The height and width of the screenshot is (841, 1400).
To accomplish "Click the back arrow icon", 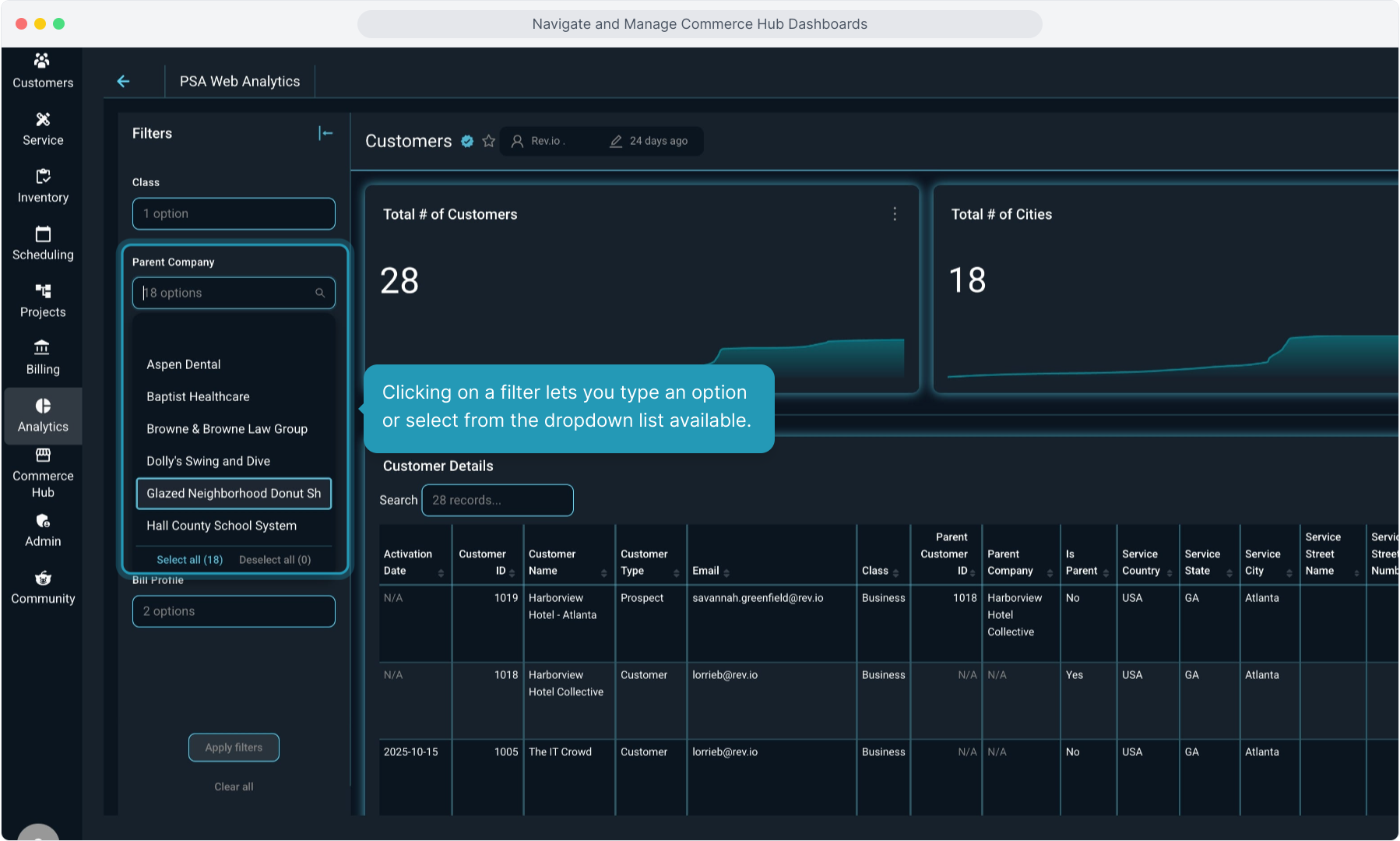I will click(x=123, y=81).
